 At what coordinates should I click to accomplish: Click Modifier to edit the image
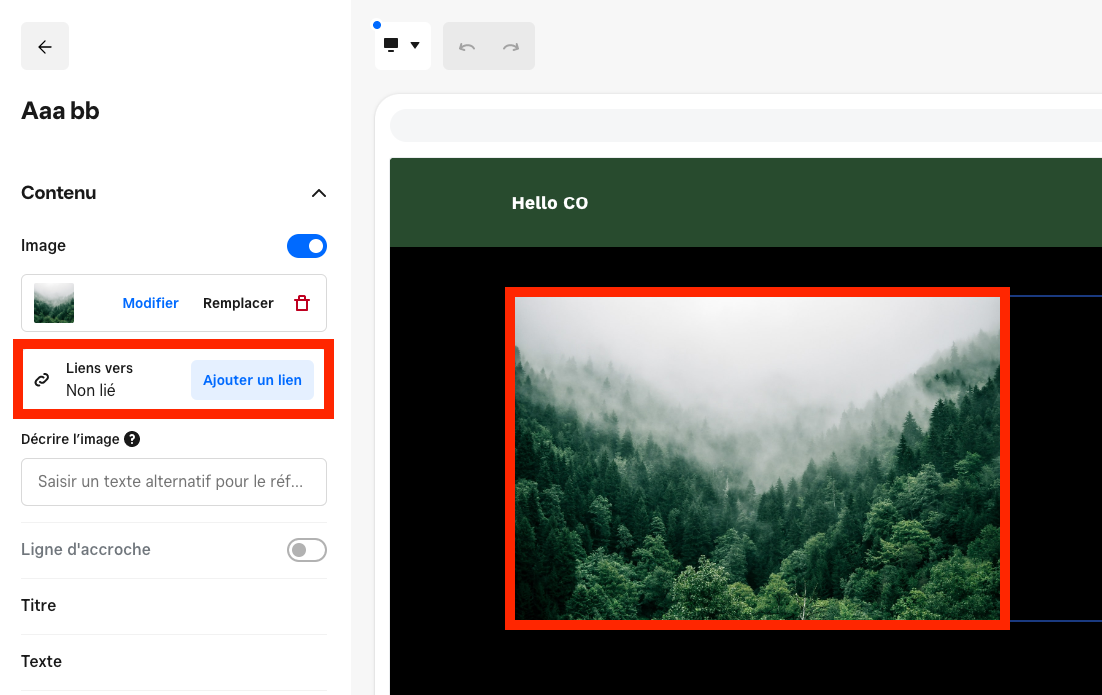coord(150,303)
